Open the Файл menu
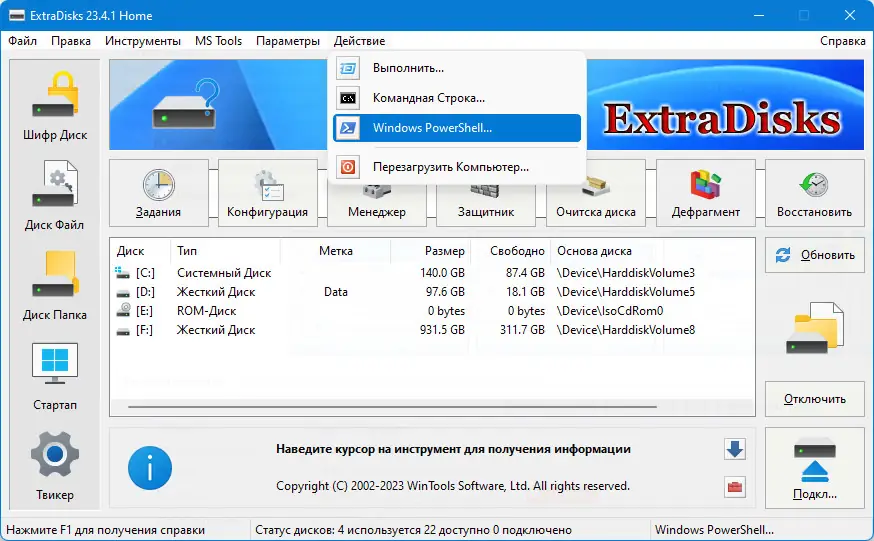This screenshot has width=874, height=541. (22, 41)
